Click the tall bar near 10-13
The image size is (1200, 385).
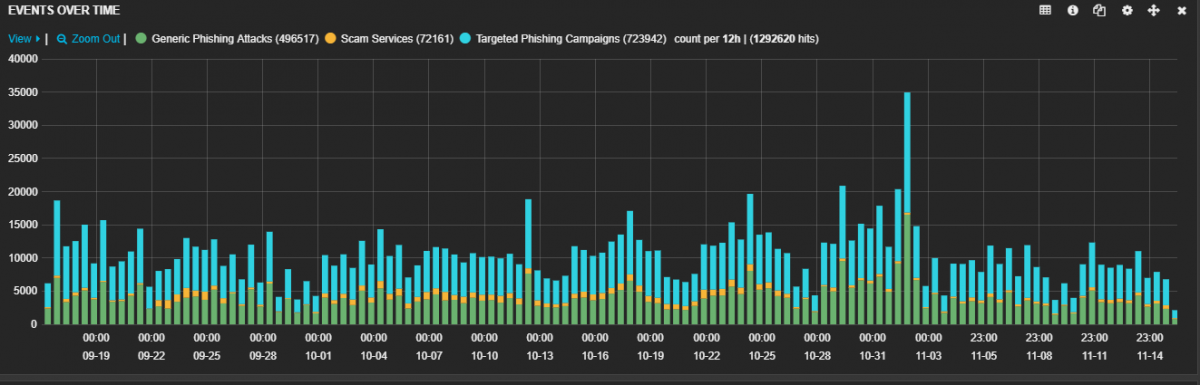click(x=528, y=262)
